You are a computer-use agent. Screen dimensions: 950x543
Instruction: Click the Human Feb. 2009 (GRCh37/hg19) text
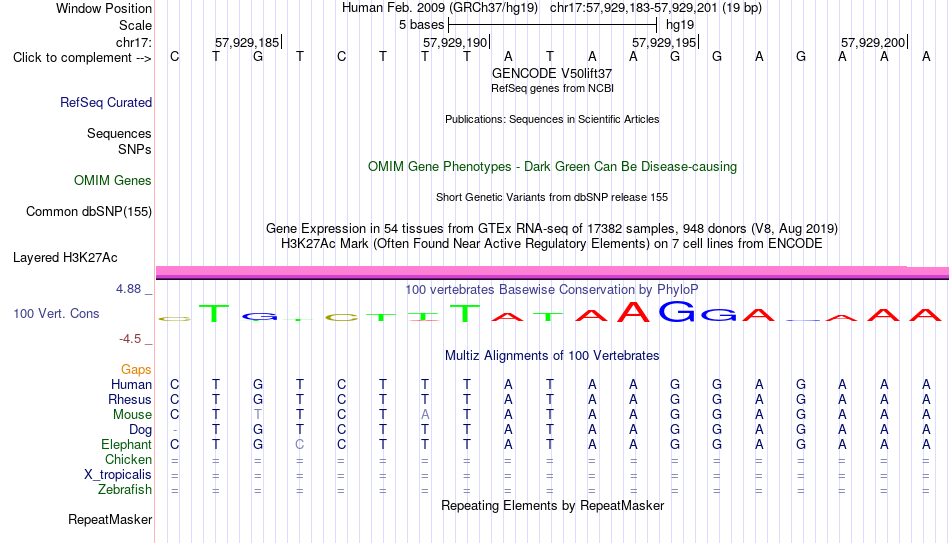point(440,8)
